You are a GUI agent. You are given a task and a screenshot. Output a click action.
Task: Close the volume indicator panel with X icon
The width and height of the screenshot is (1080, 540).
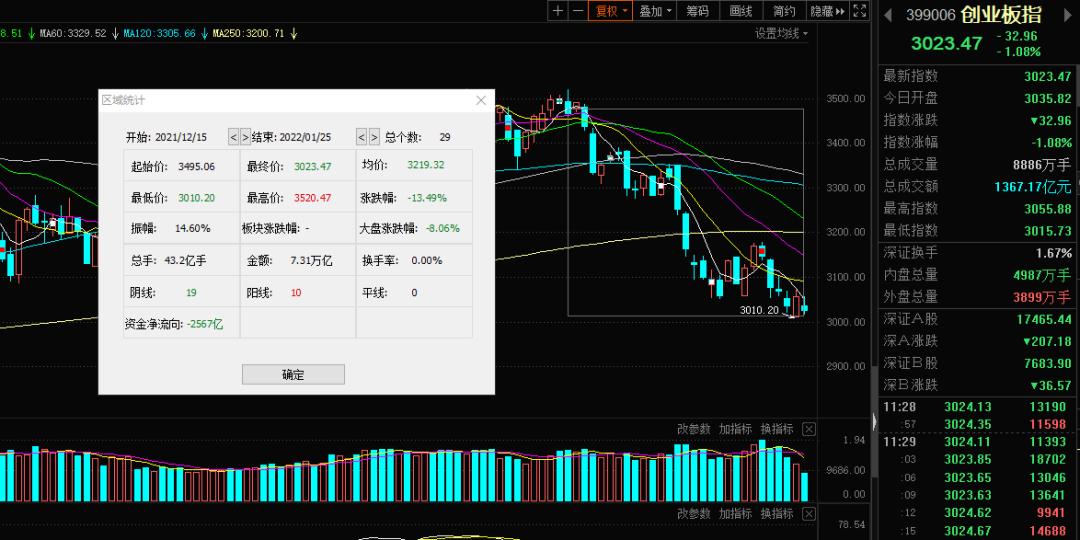809,429
